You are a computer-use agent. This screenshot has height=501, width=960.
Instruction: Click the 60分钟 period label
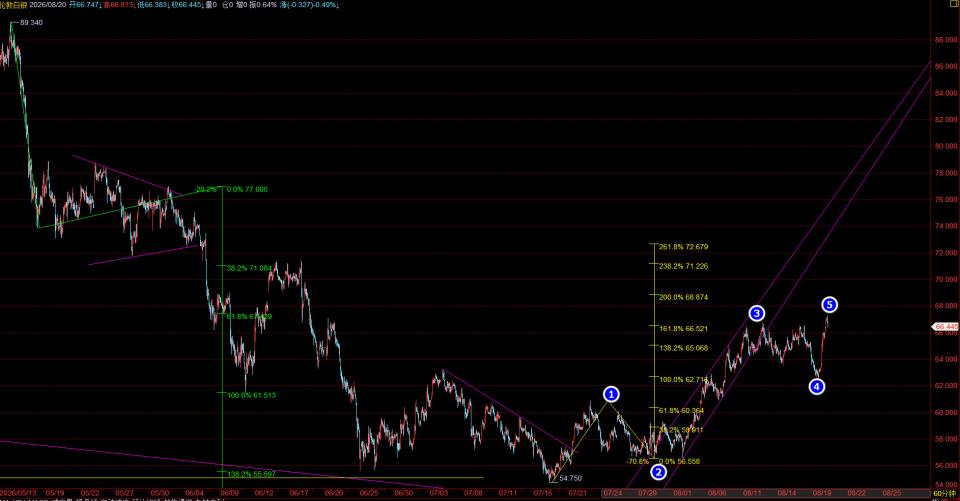tap(945, 493)
